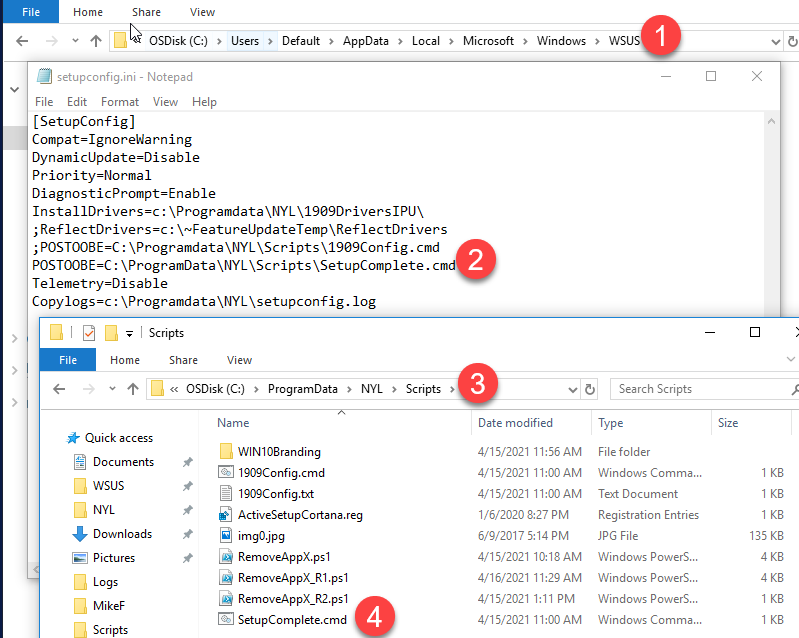
Task: Expand the ribbon in Scripts window
Action: [791, 359]
